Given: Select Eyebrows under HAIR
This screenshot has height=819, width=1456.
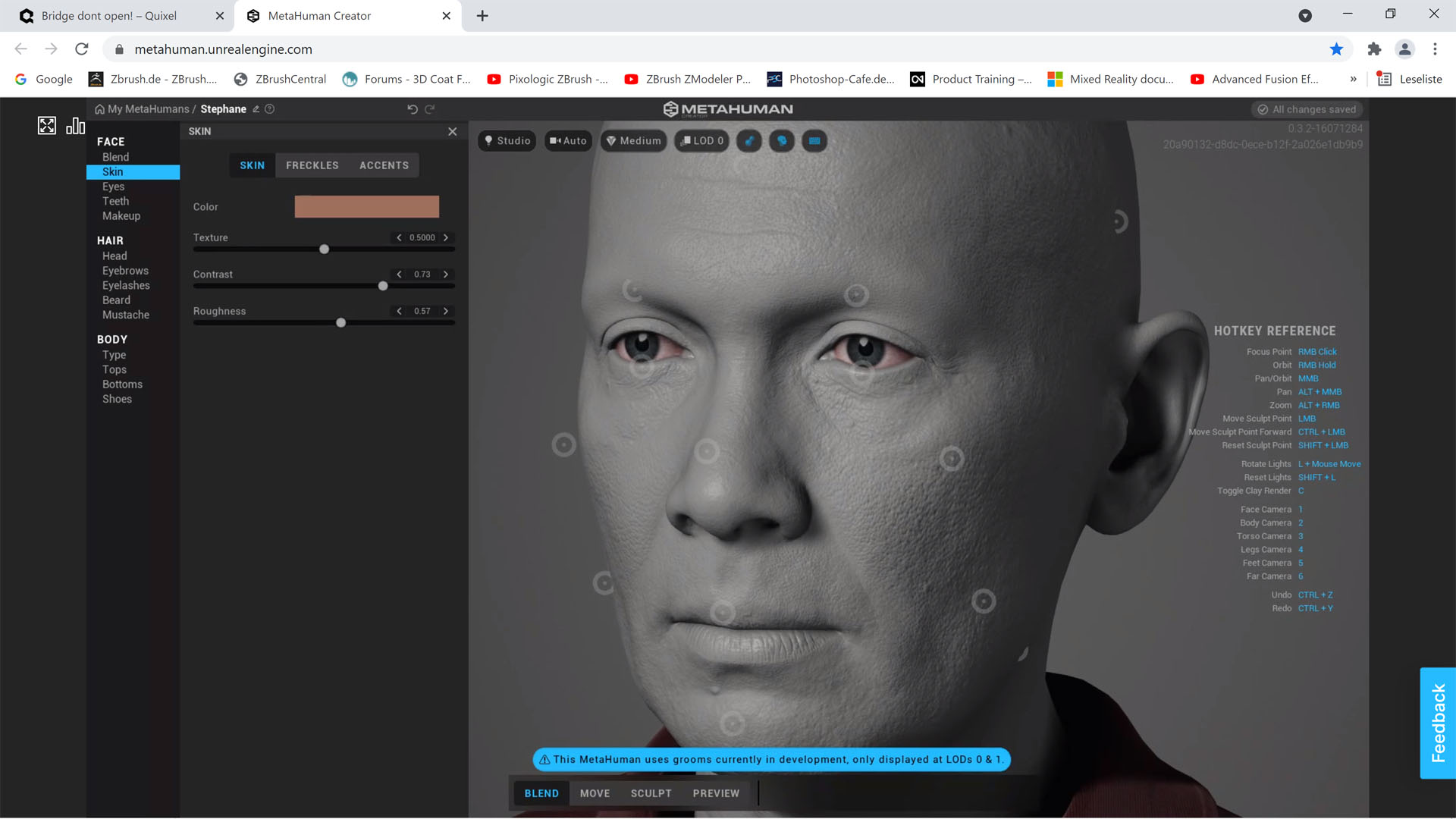Looking at the screenshot, I should (x=126, y=271).
